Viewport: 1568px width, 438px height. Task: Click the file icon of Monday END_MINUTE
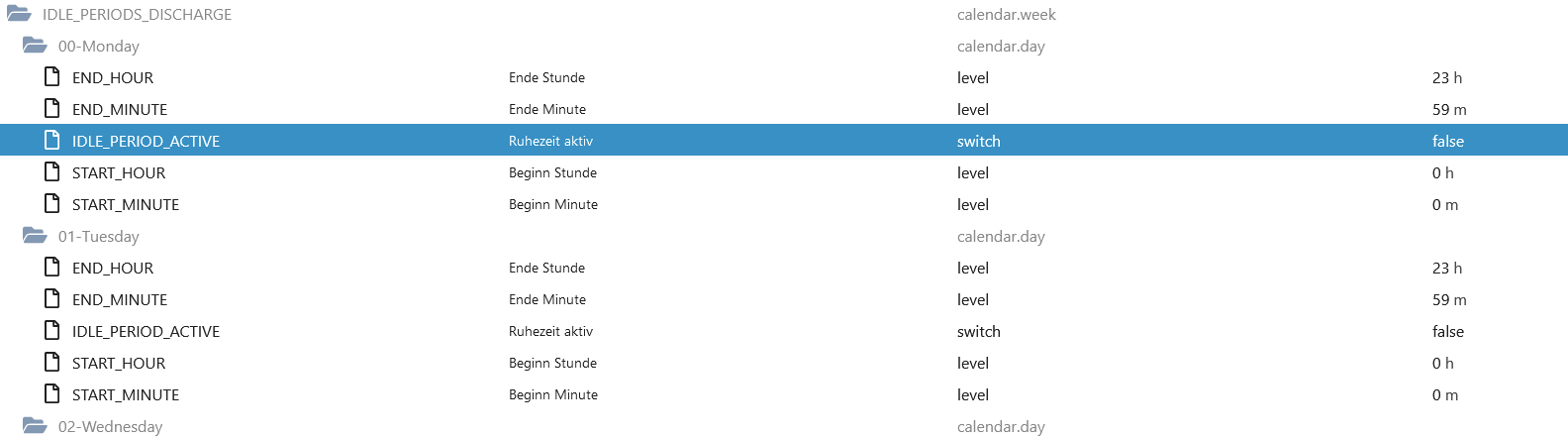tap(52, 108)
